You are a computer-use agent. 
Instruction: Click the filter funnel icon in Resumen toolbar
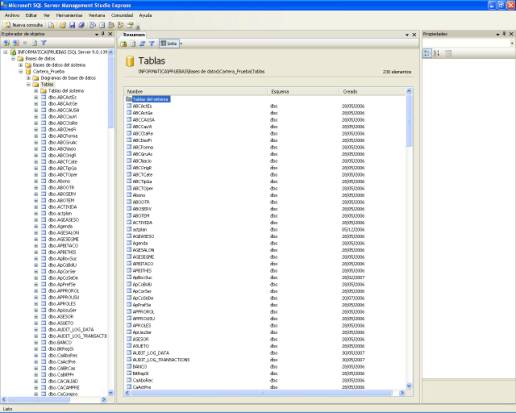click(x=152, y=44)
